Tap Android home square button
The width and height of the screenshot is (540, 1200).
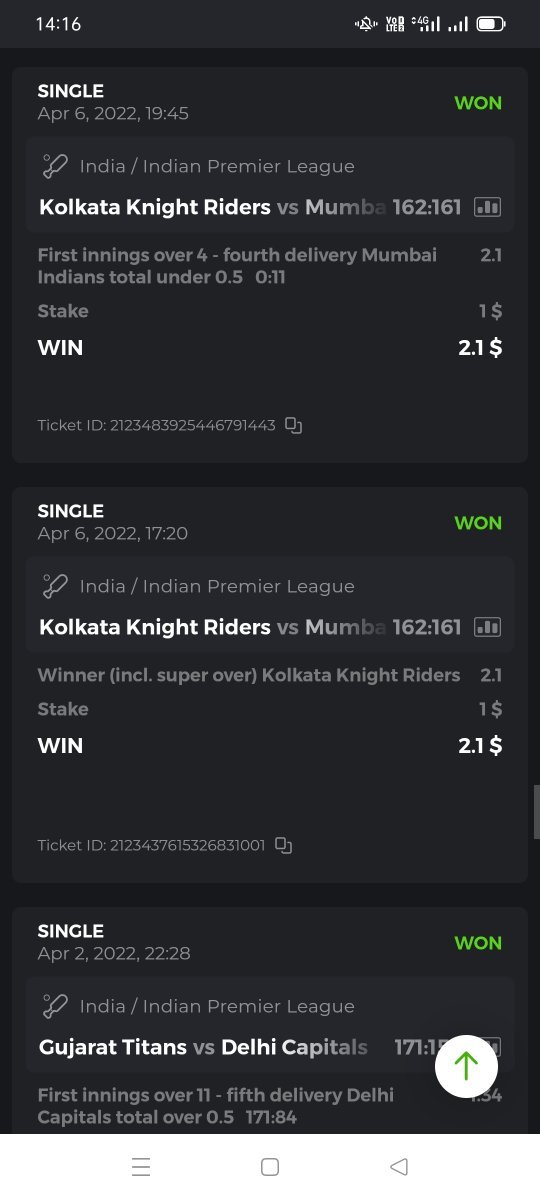pos(269,1167)
